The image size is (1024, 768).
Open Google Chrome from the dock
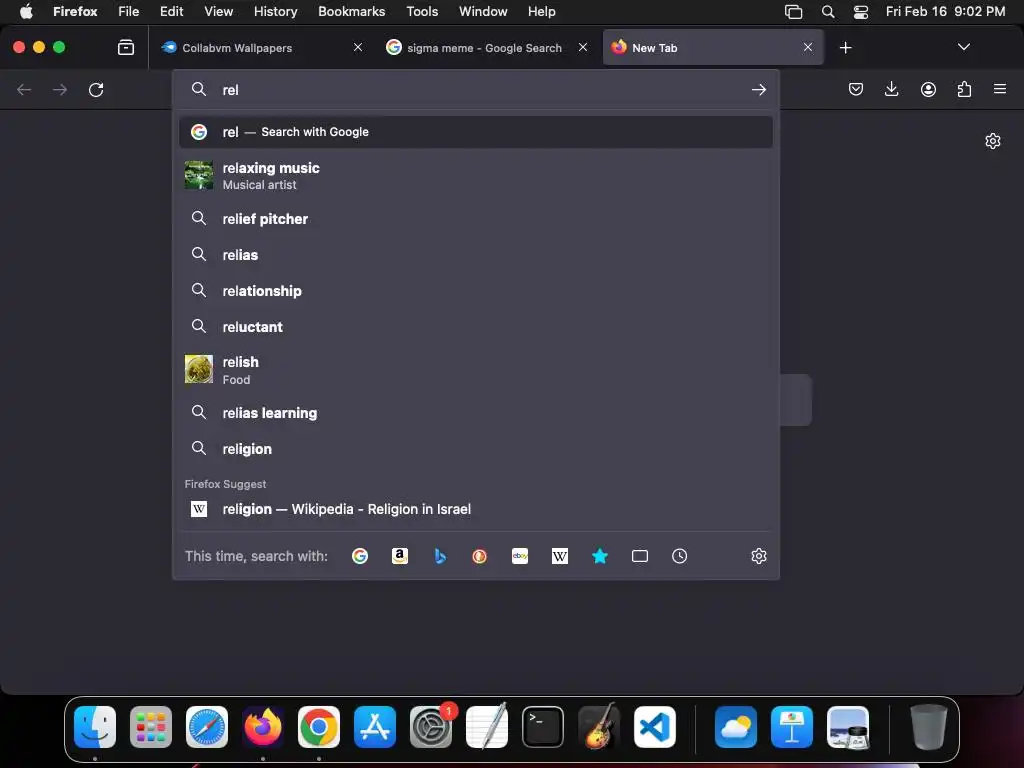[x=319, y=727]
